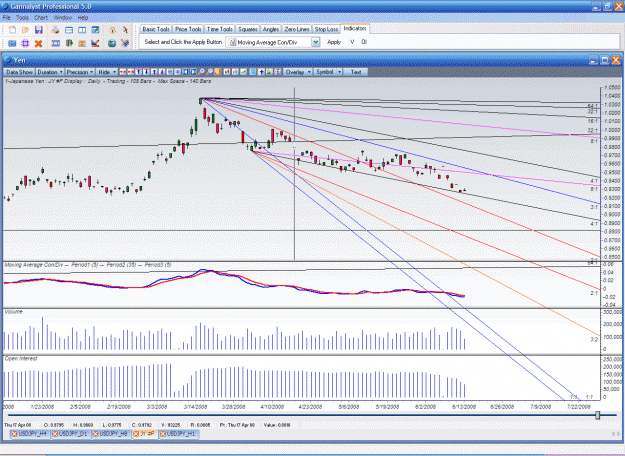This screenshot has height=456, width=625.
Task: Click the Text button in the chart toolbar
Action: (356, 72)
